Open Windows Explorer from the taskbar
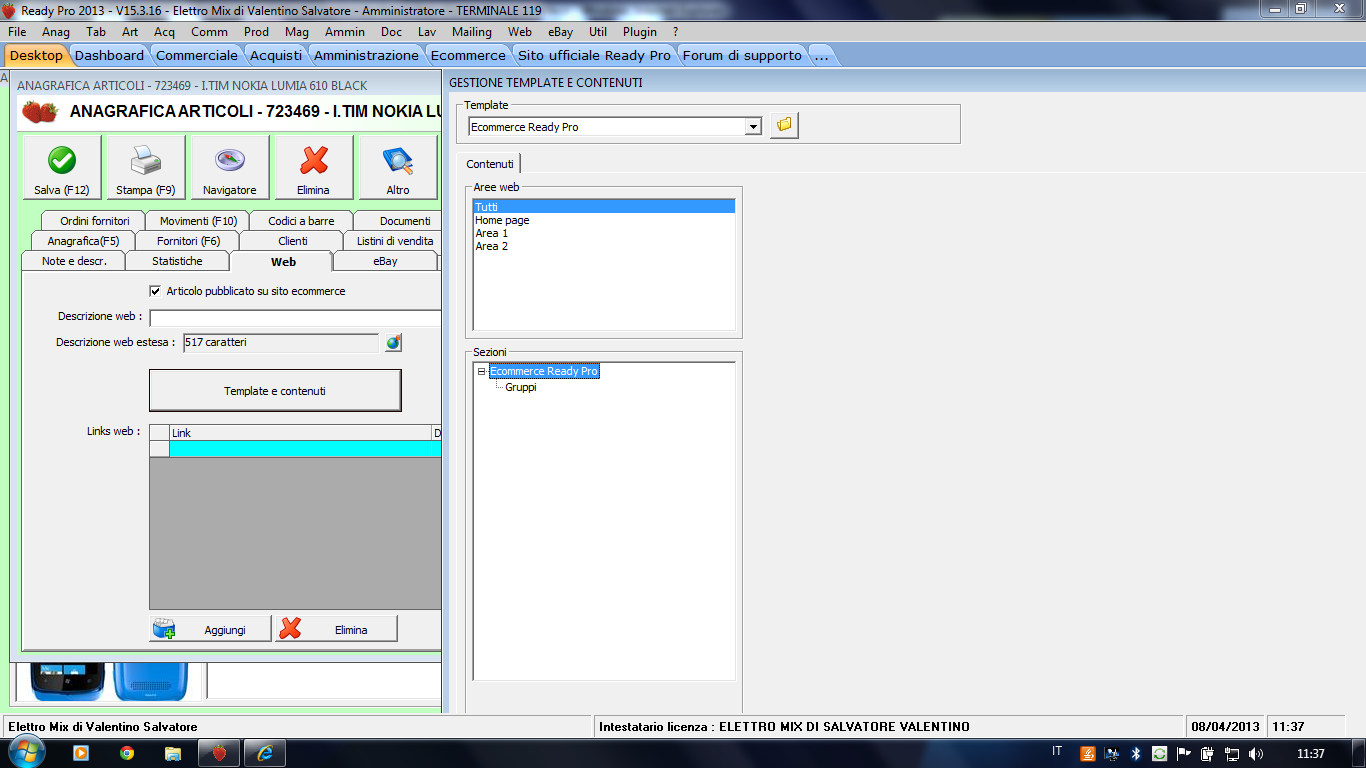 click(173, 753)
